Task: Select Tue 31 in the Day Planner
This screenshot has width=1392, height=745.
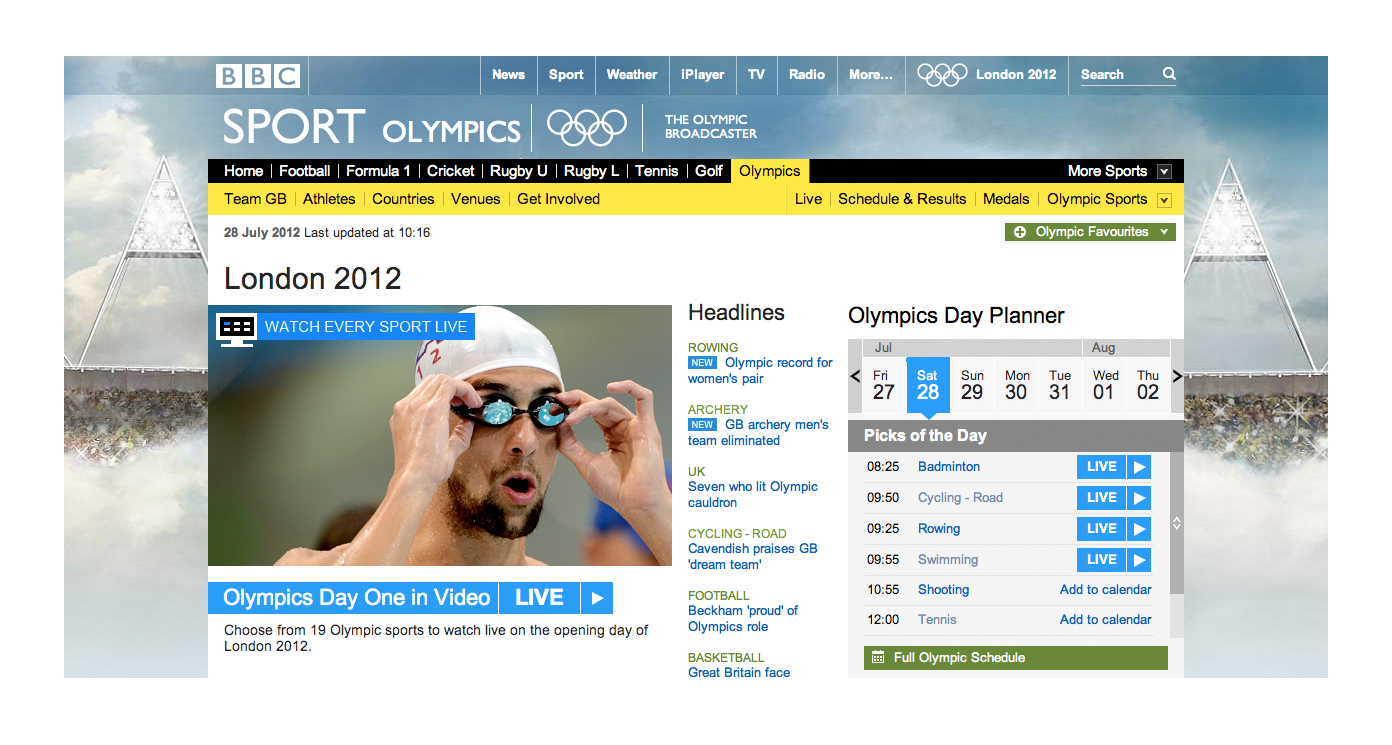Action: coord(1060,385)
